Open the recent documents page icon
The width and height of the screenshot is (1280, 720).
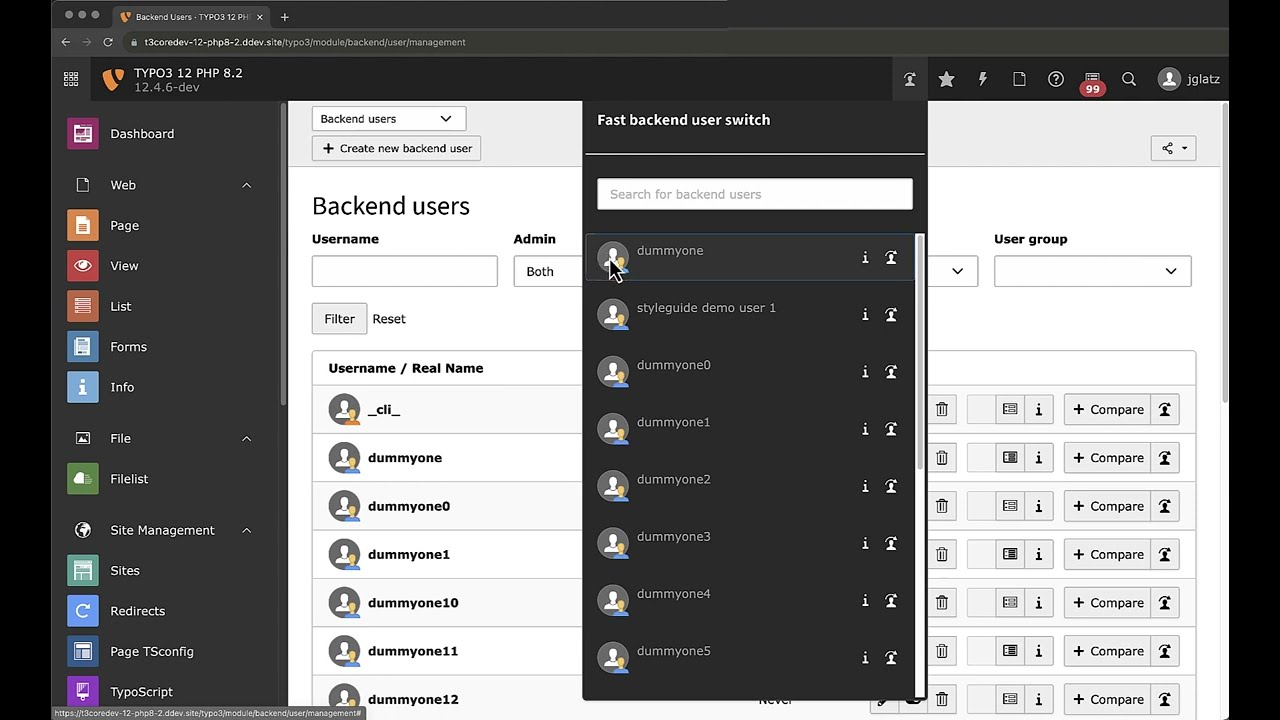[x=1019, y=79]
